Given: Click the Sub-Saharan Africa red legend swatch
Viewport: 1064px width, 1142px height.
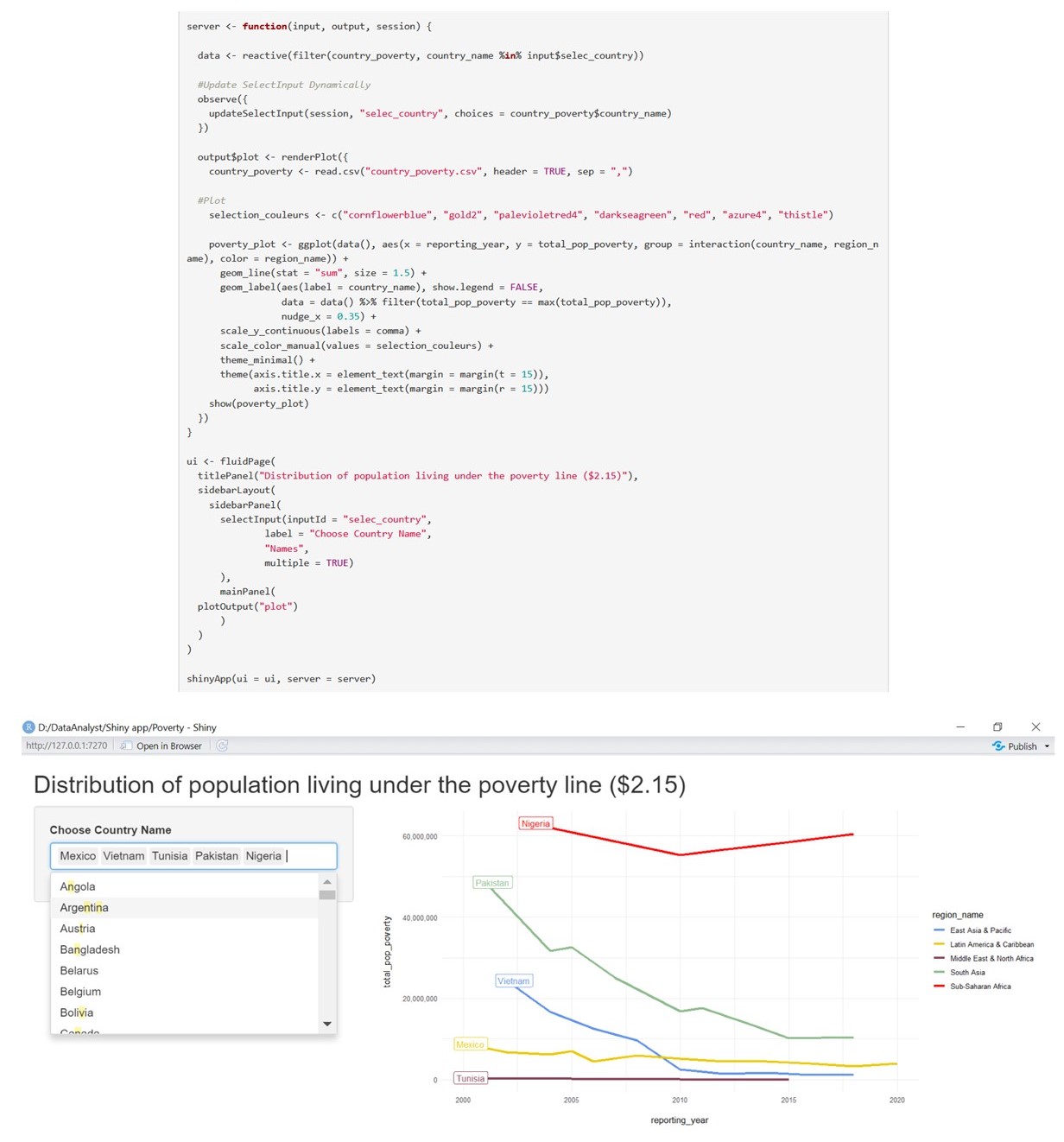Looking at the screenshot, I should point(939,987).
